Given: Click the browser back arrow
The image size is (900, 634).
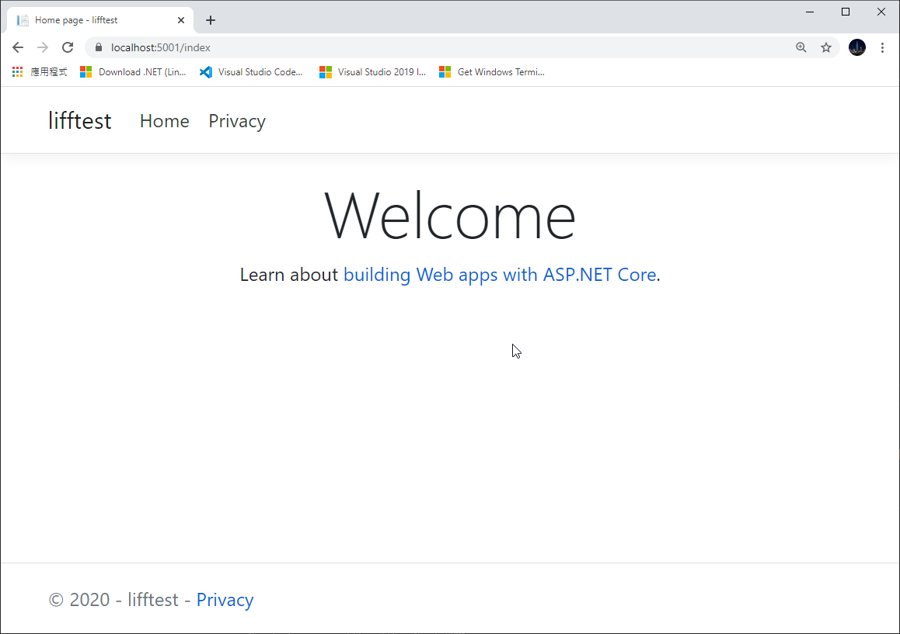Looking at the screenshot, I should pos(18,47).
